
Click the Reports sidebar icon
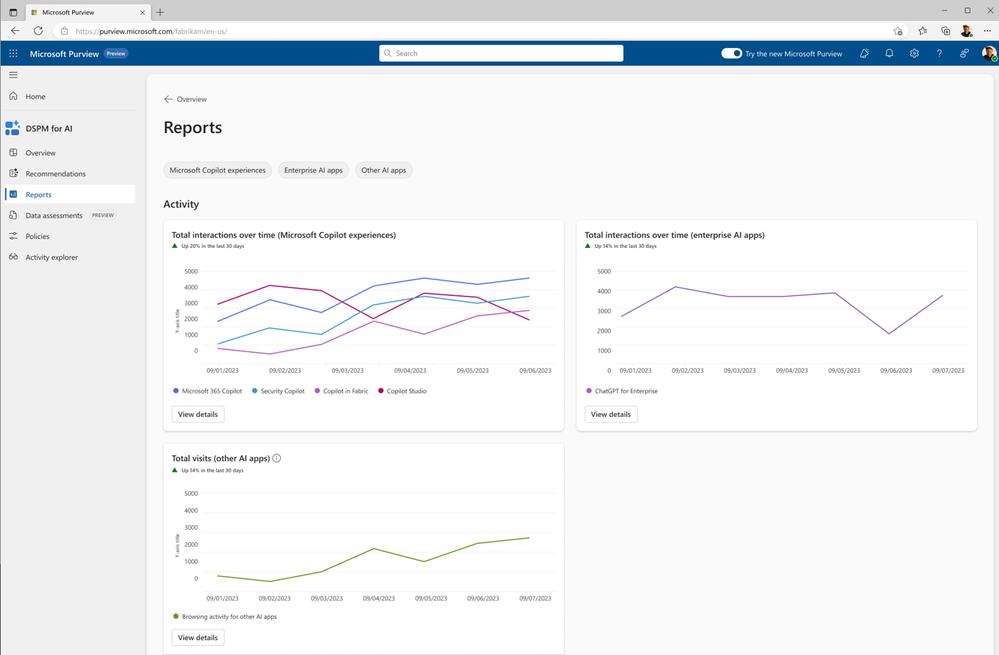pyautogui.click(x=13, y=194)
